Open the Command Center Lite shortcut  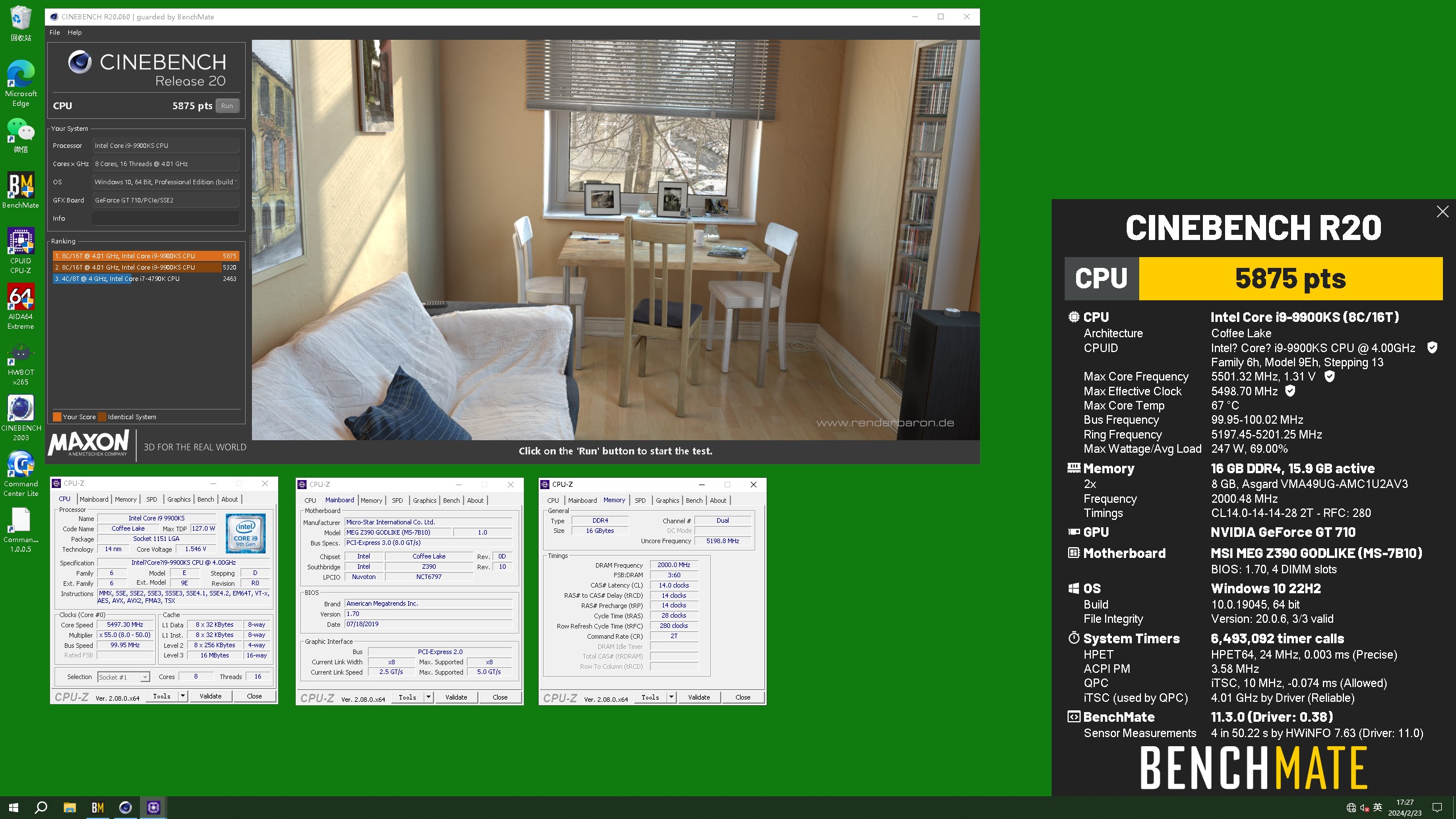[21, 474]
